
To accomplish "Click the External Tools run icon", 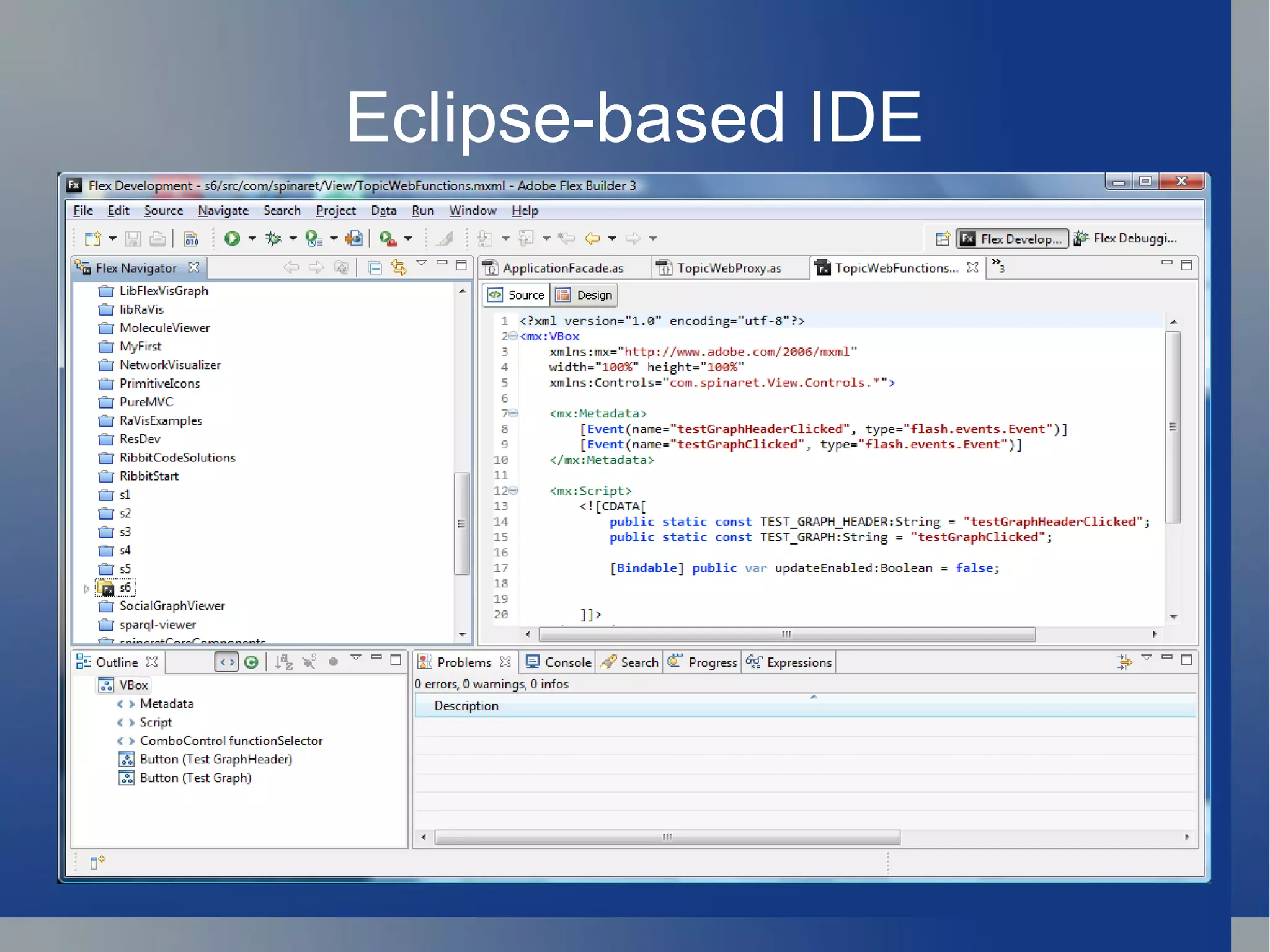I will click(388, 238).
